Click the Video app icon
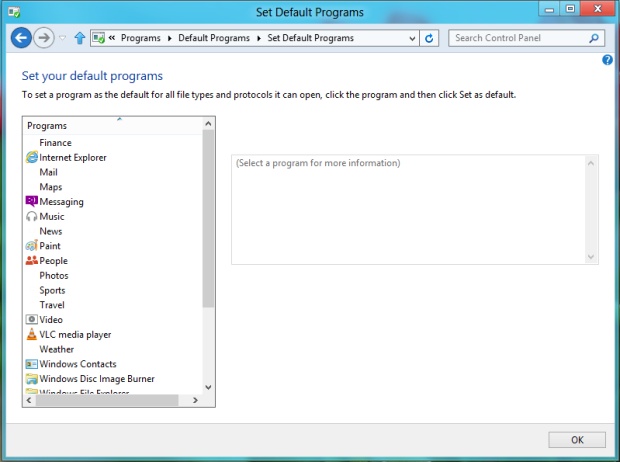Image resolution: width=620 pixels, height=462 pixels. [x=32, y=319]
